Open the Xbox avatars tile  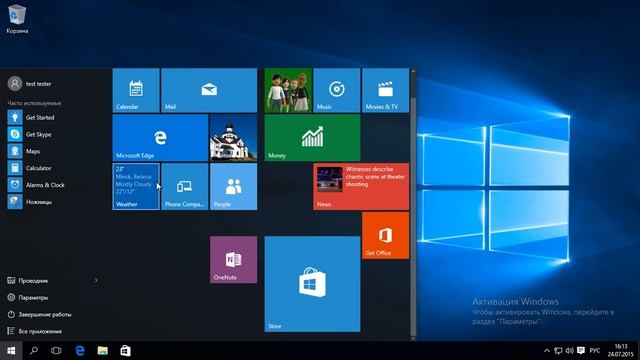(x=288, y=90)
